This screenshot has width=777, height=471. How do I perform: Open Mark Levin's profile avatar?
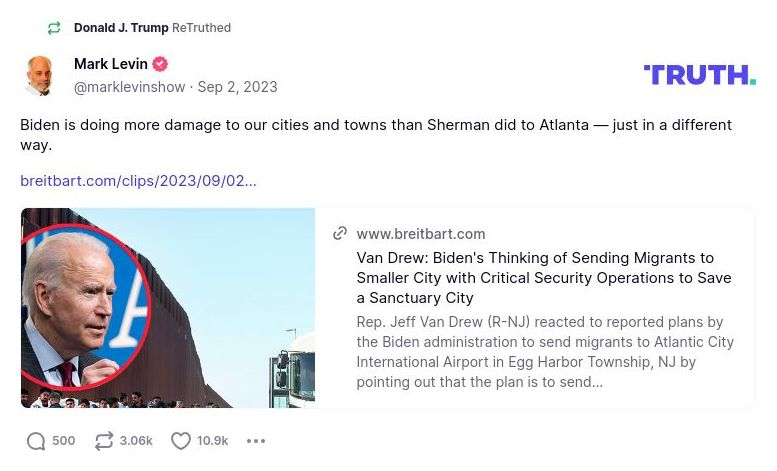click(x=40, y=76)
